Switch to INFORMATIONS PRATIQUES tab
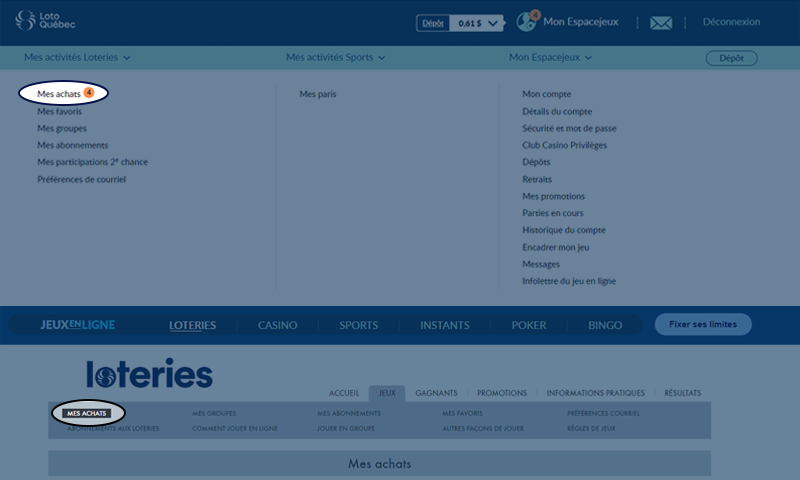 coord(595,393)
